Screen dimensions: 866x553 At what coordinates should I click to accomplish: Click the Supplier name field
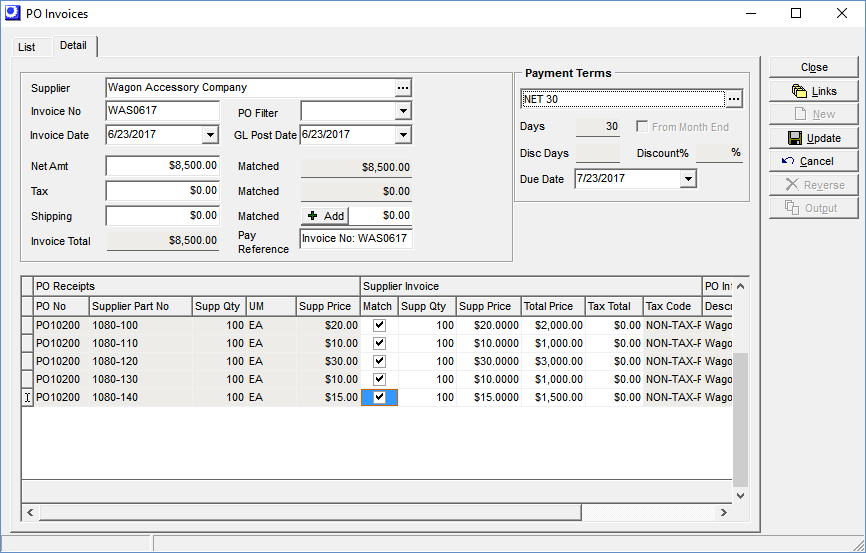pos(251,88)
